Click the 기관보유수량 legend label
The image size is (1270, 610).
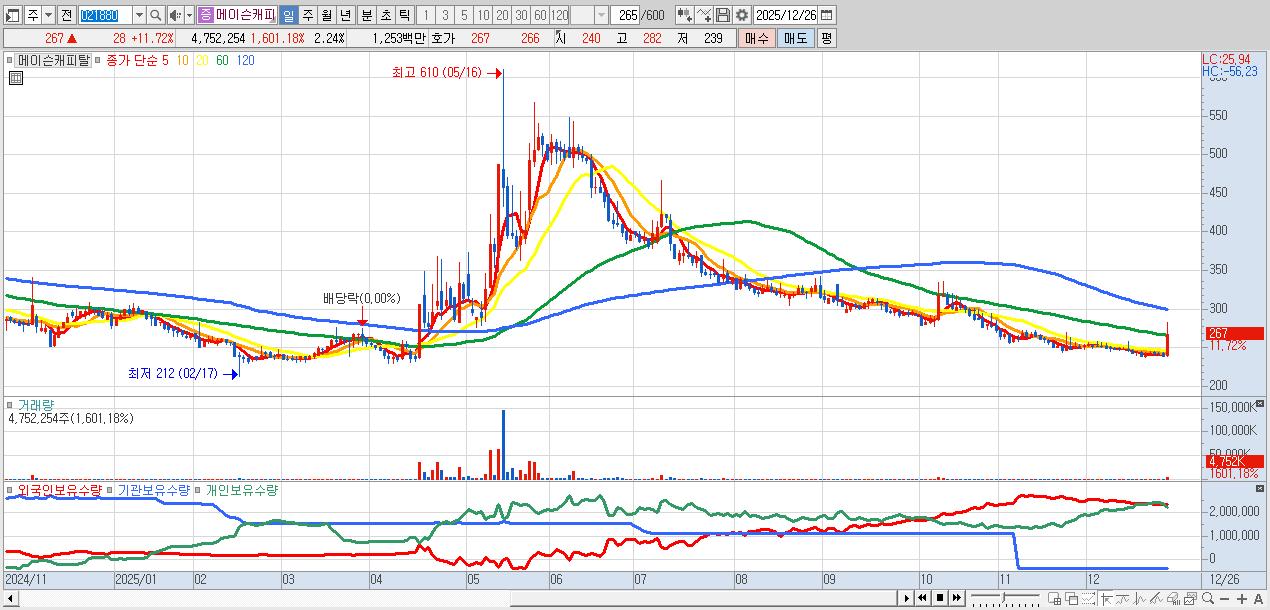coord(154,490)
